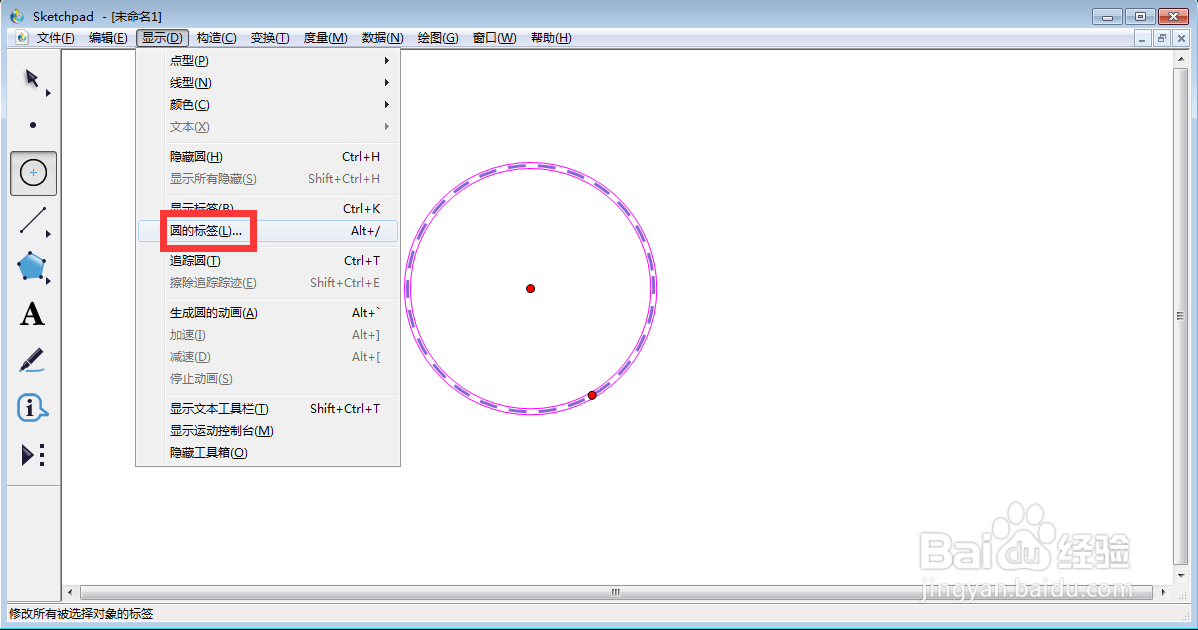Minimize the inner document window
1198x630 pixels.
[1141, 38]
